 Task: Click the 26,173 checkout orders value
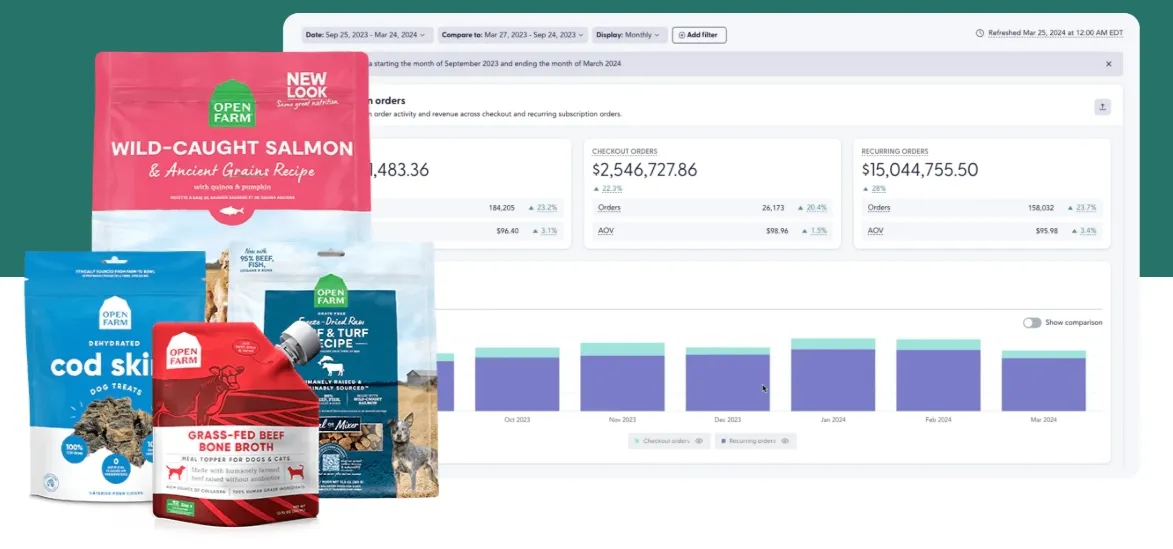click(774, 207)
